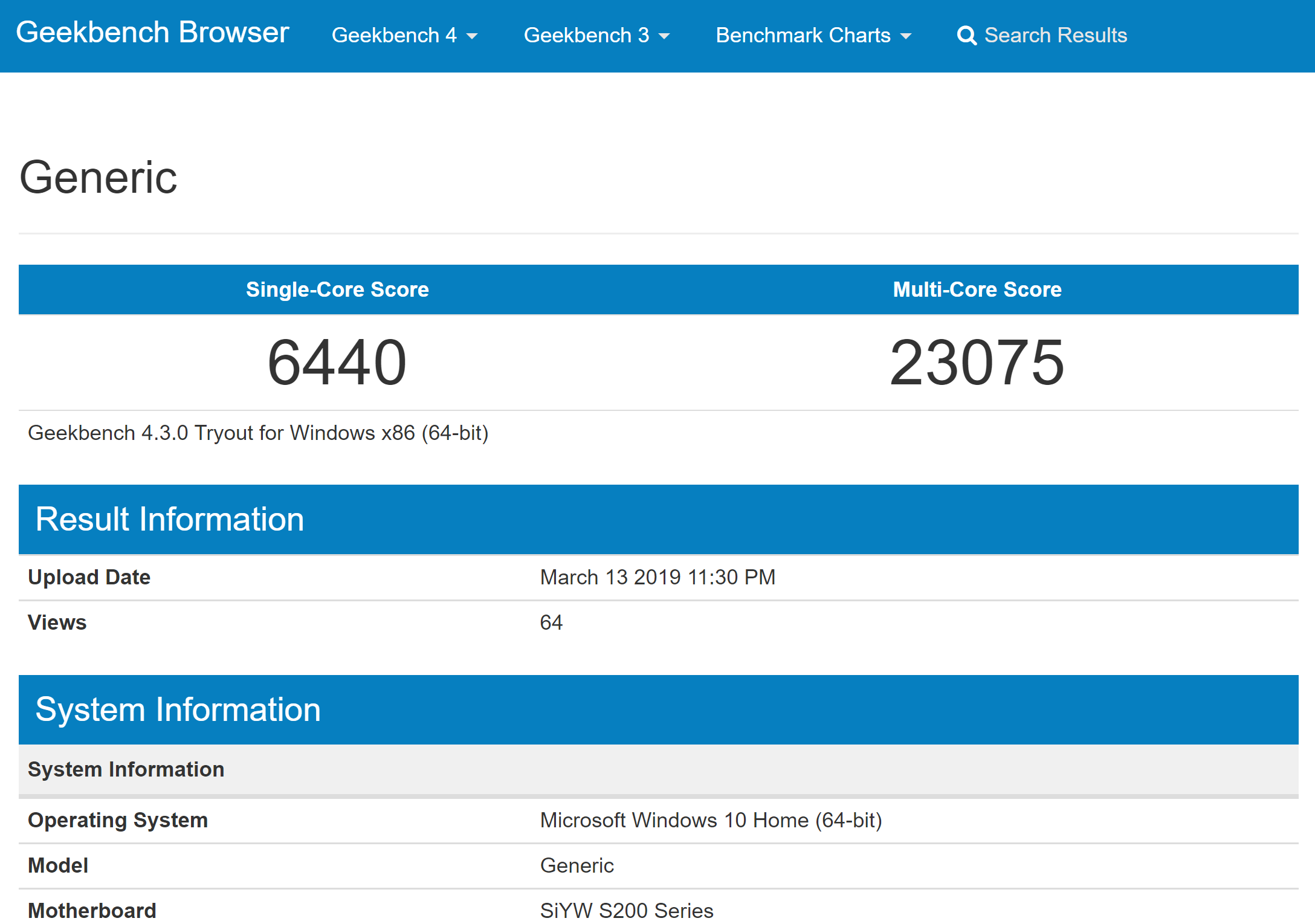Select the March 13 2019 11:30 PM date

[x=657, y=577]
